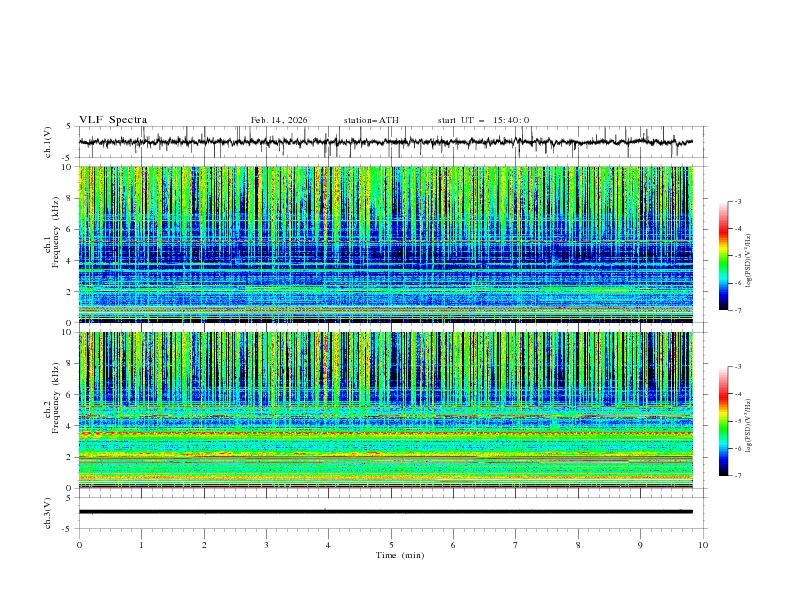This screenshot has width=792, height=612.
Task: Click the "station=ATH" header label
Action: pyautogui.click(x=371, y=120)
